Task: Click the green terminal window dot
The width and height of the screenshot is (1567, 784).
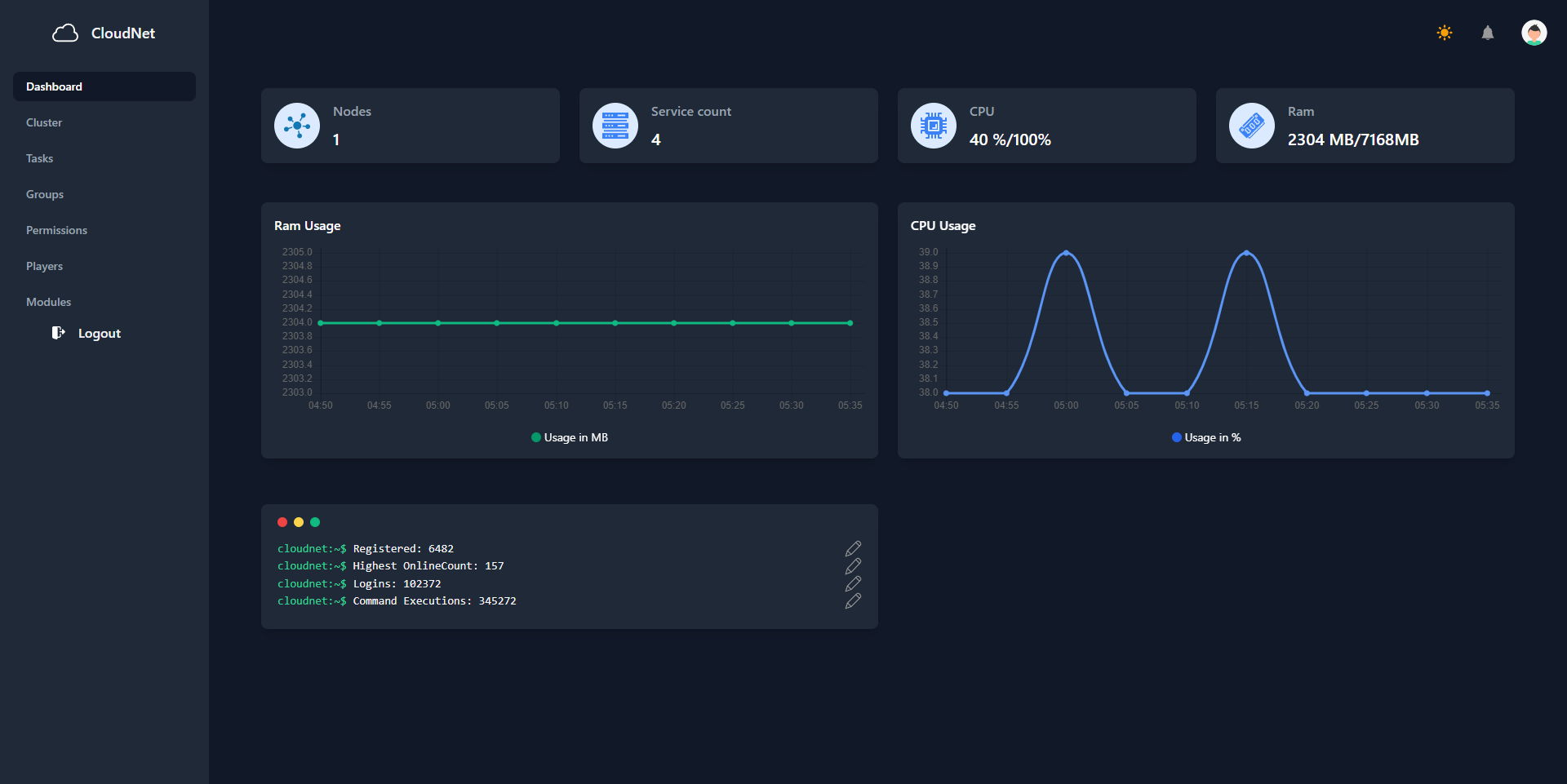Action: (x=315, y=522)
